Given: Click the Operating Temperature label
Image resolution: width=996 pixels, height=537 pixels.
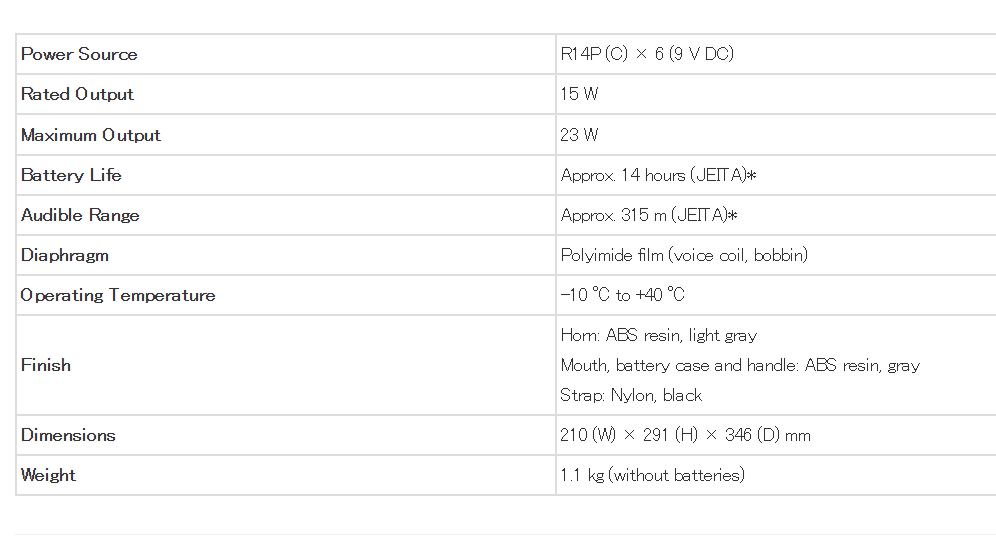Looking at the screenshot, I should pyautogui.click(x=118, y=295).
